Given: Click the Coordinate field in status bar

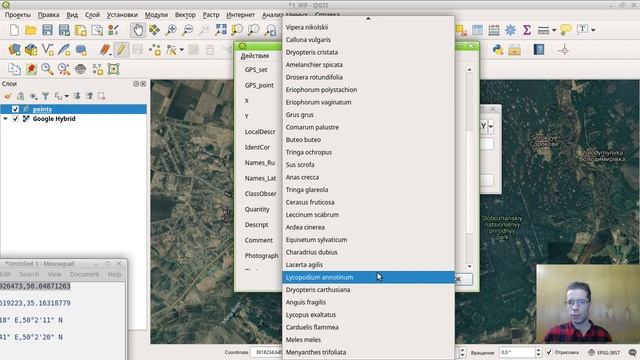Looking at the screenshot, I should point(267,352).
